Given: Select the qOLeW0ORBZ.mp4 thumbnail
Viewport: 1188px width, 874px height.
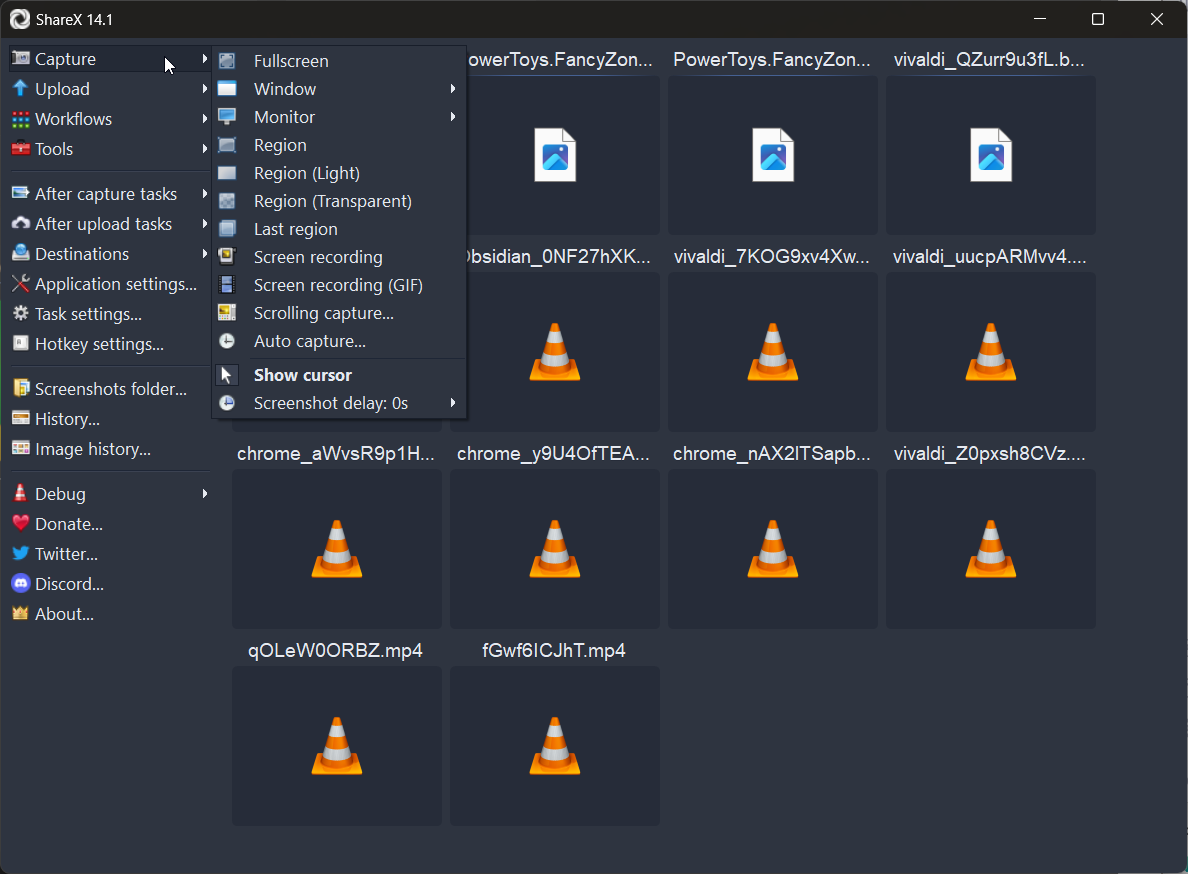Looking at the screenshot, I should tap(336, 746).
